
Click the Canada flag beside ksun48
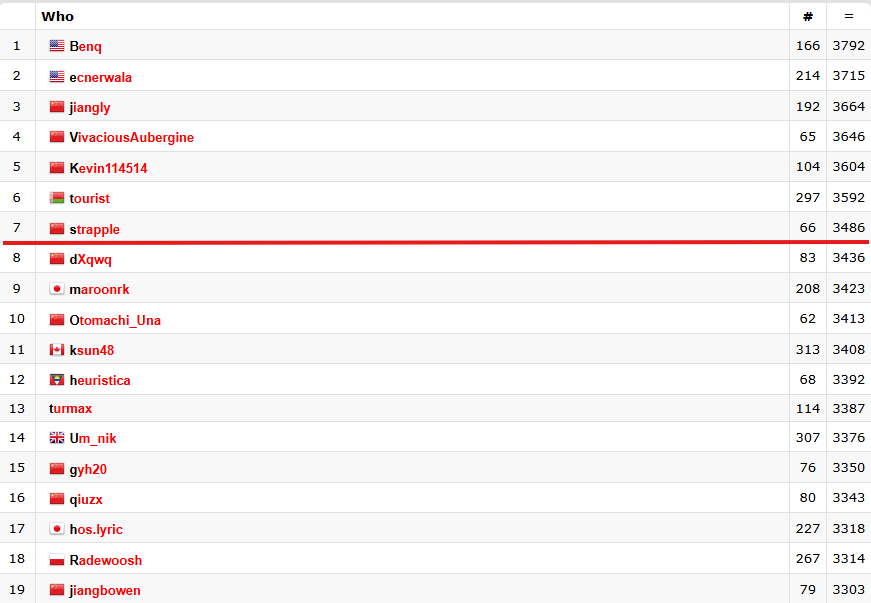pos(57,350)
